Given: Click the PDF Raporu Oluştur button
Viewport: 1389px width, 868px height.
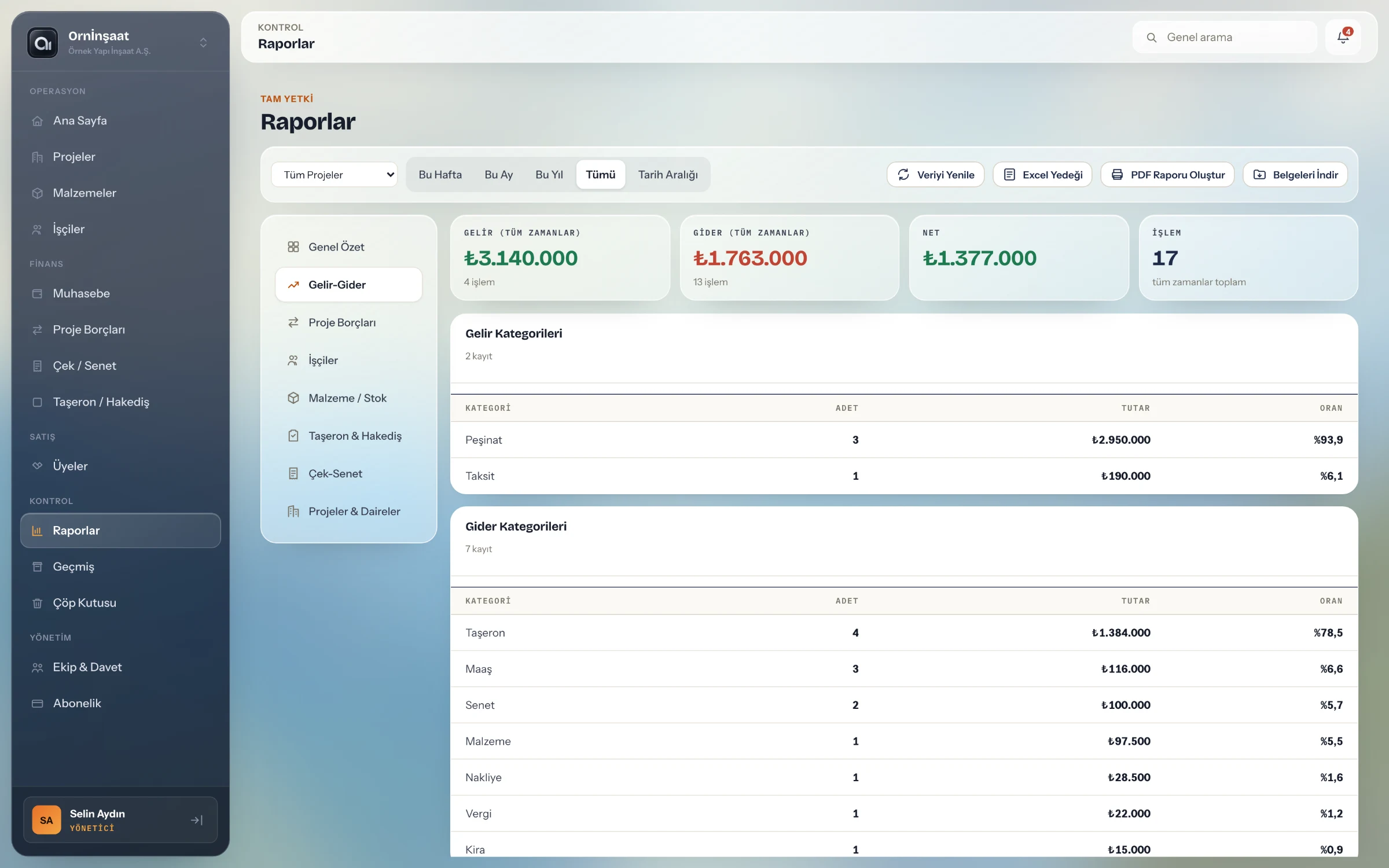Looking at the screenshot, I should 1167,175.
